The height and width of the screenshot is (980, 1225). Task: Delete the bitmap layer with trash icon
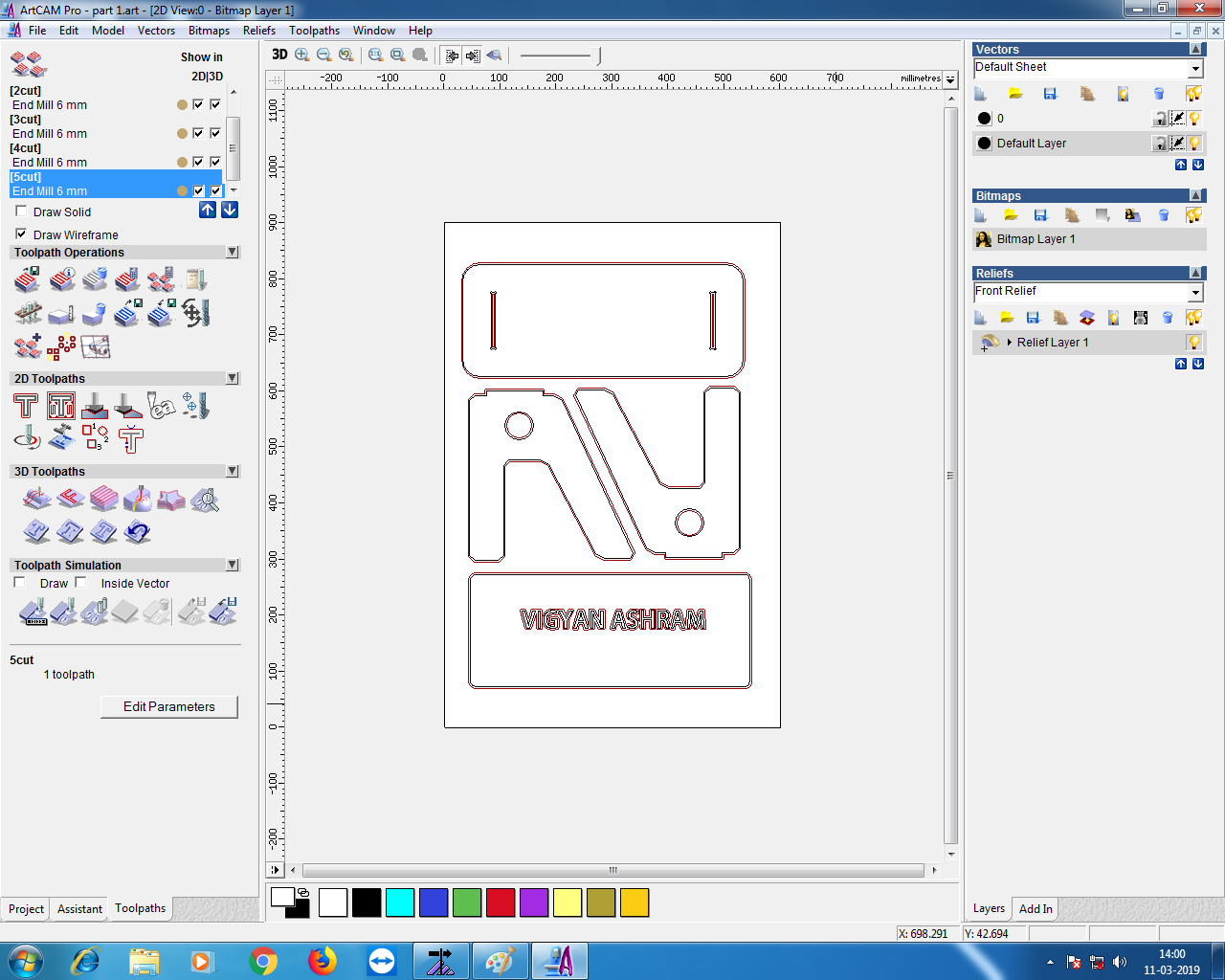click(1163, 215)
